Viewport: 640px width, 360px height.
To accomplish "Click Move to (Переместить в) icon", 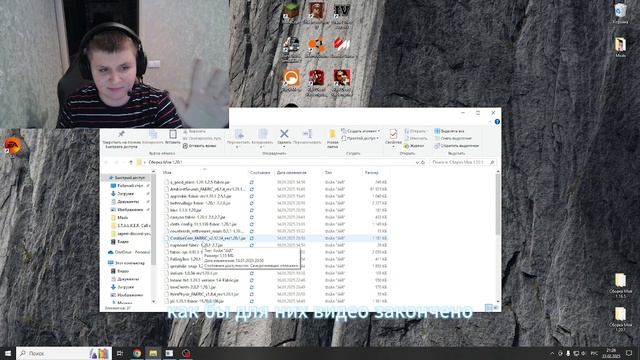I will tap(239, 133).
